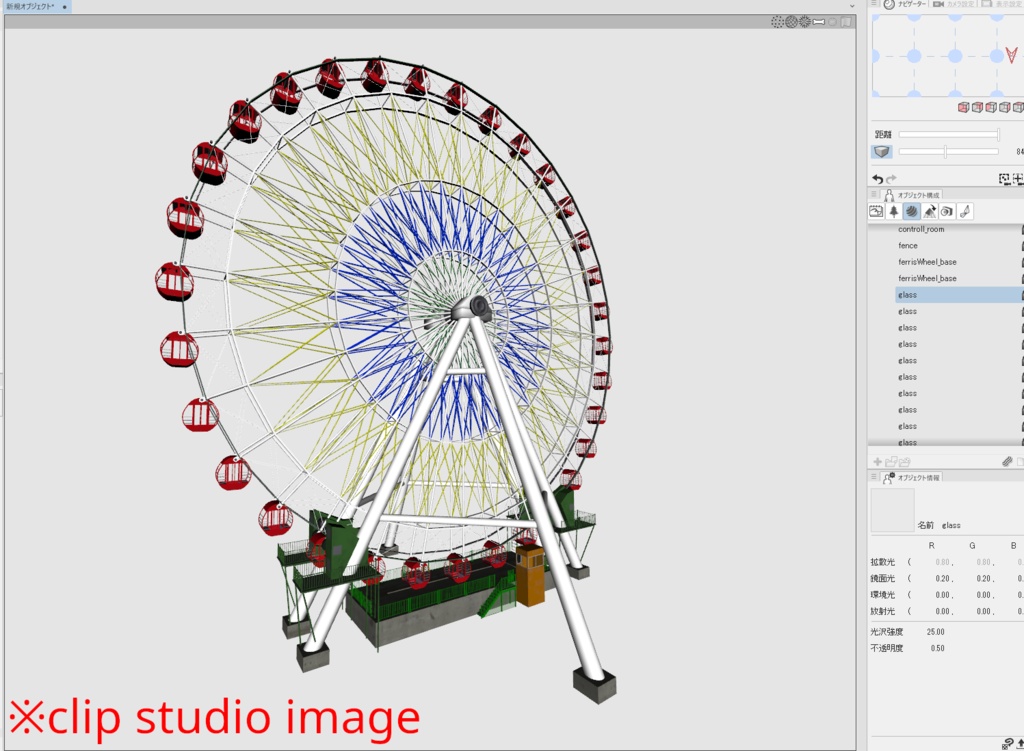Open the ナビゲーター tab

904,4
